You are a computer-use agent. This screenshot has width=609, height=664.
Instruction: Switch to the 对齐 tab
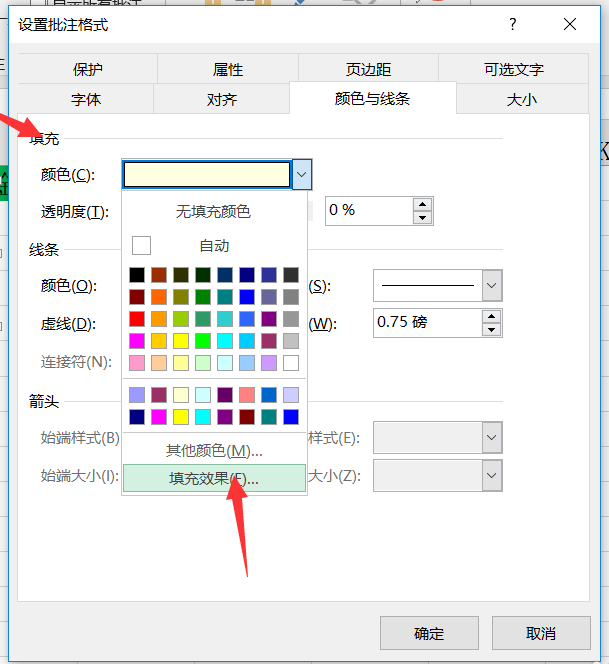[221, 99]
